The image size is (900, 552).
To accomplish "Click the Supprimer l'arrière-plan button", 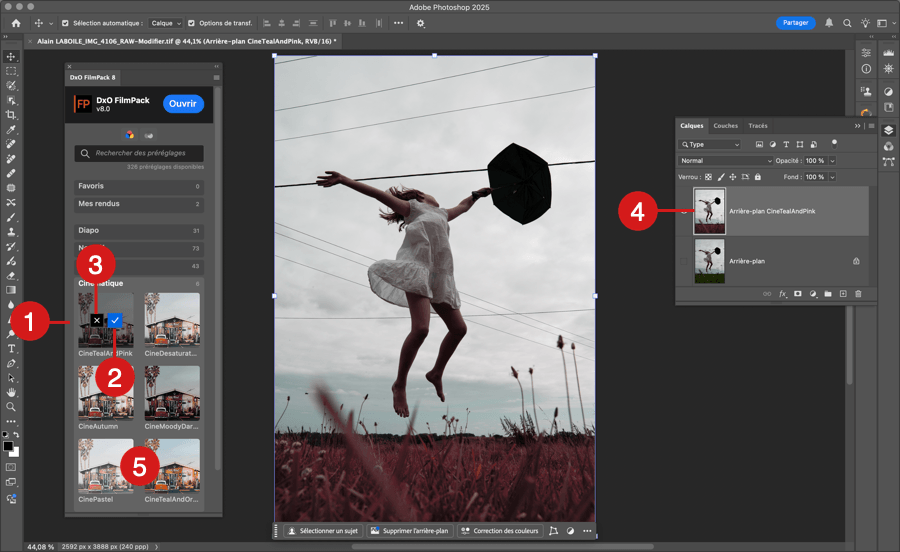I will (x=409, y=531).
